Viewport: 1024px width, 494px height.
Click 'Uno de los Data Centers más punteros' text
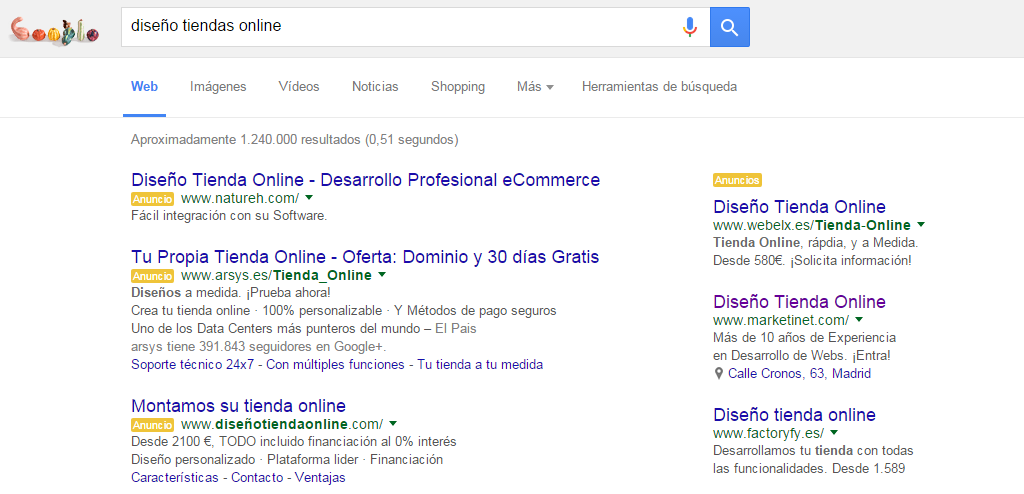[x=304, y=328]
